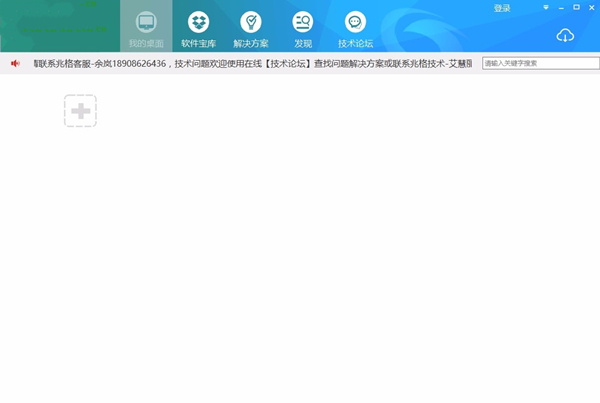Minimize the application window
The width and height of the screenshot is (600, 403).
point(561,8)
